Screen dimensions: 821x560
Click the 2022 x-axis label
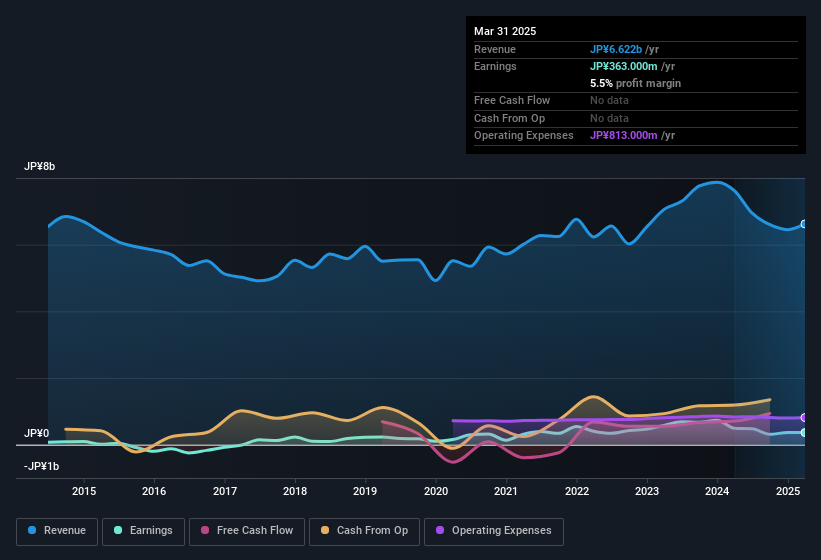(576, 491)
